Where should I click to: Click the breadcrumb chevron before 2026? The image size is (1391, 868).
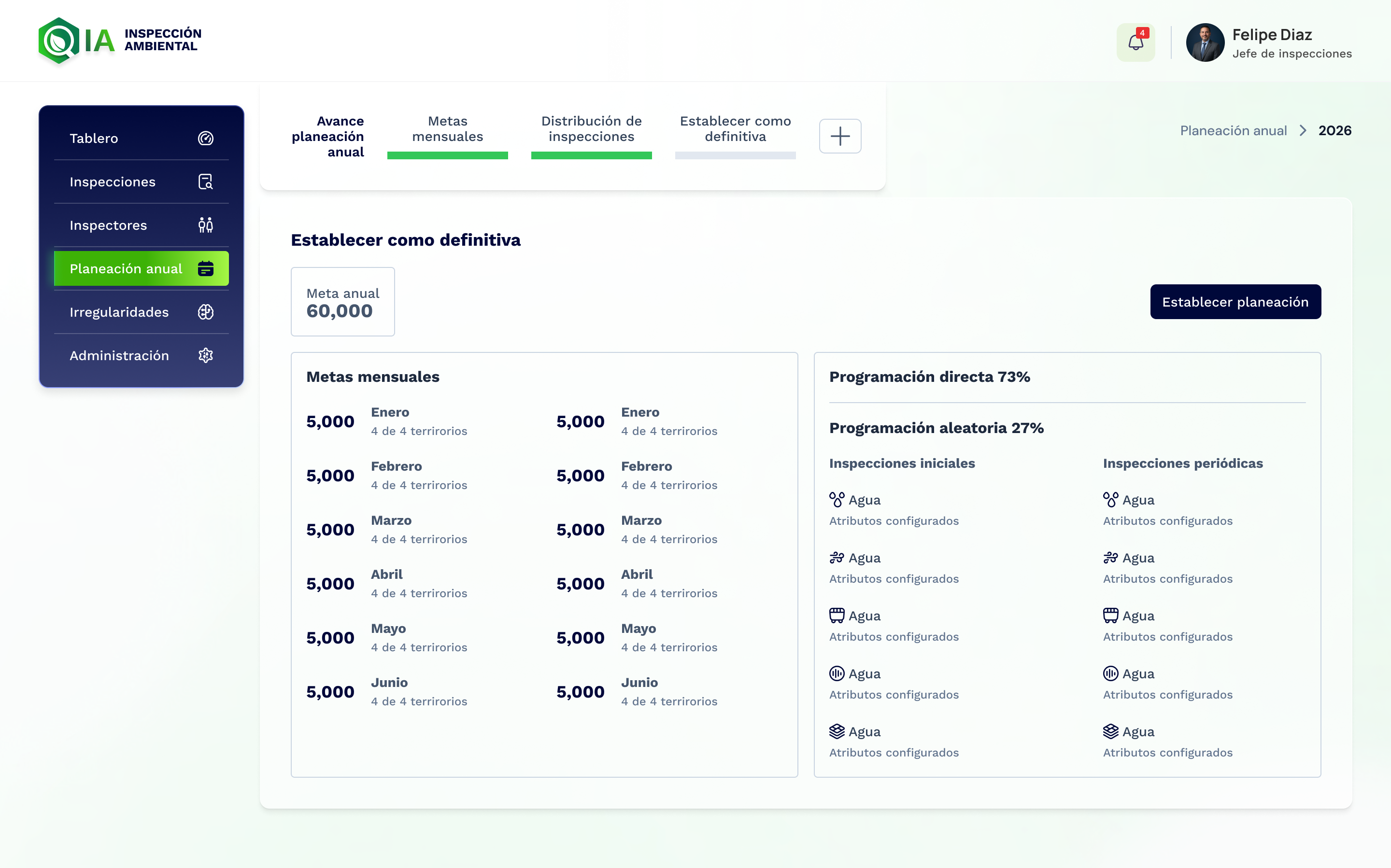(1303, 131)
